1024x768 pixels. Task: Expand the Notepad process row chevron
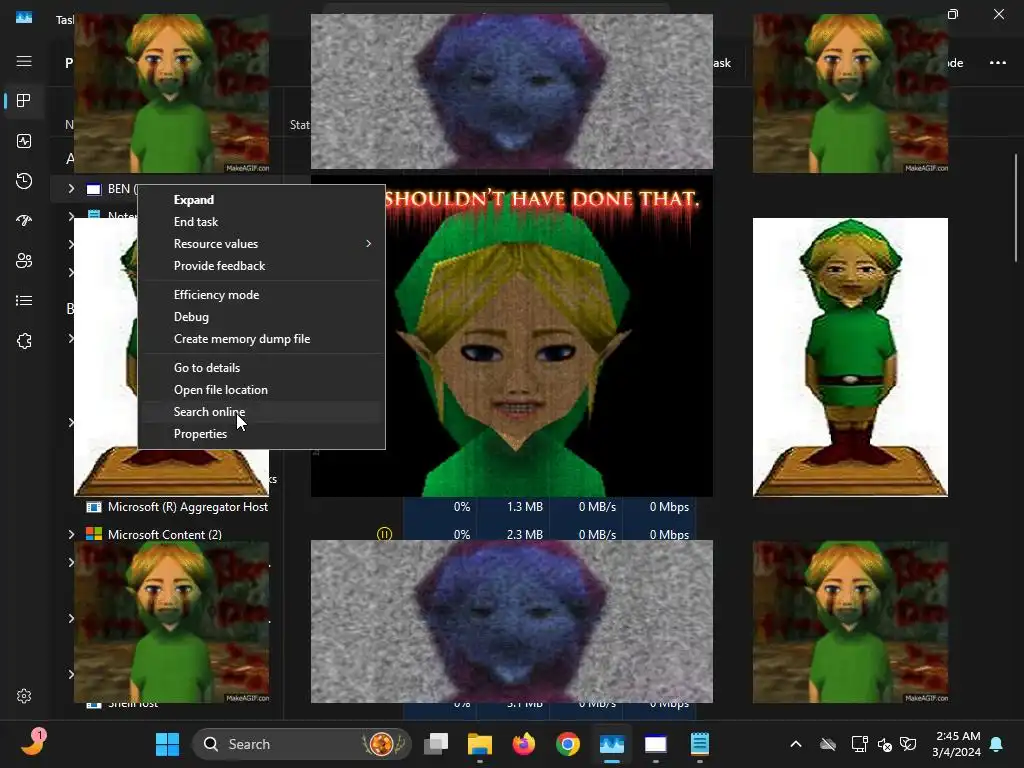(71, 216)
